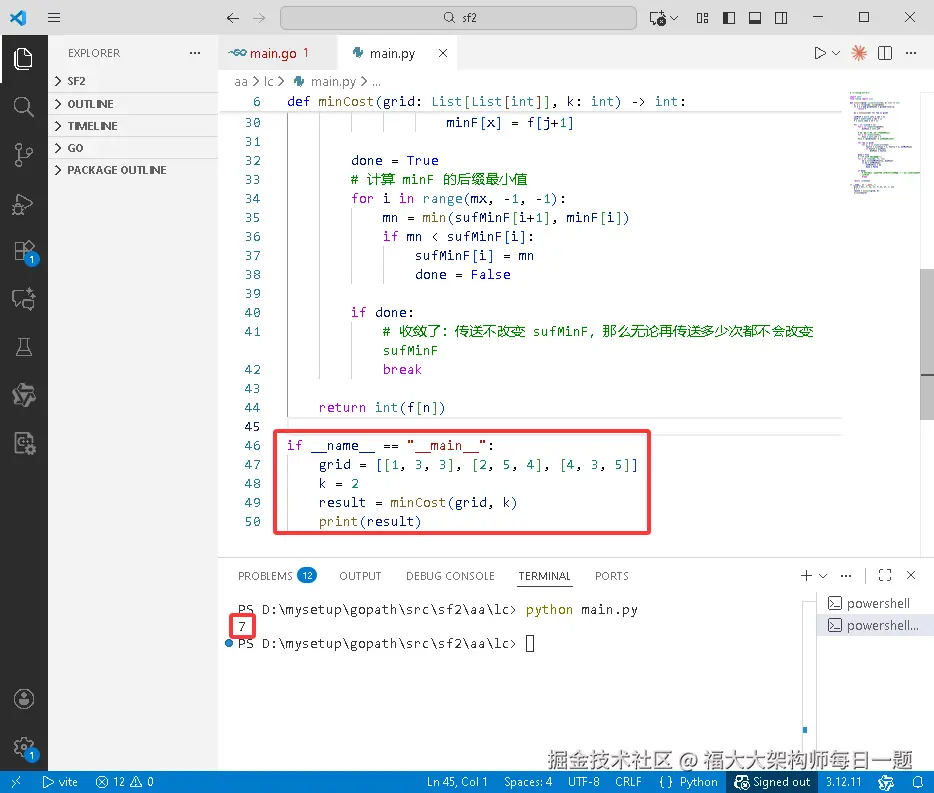Change file encoding UTF-8

pos(584,782)
